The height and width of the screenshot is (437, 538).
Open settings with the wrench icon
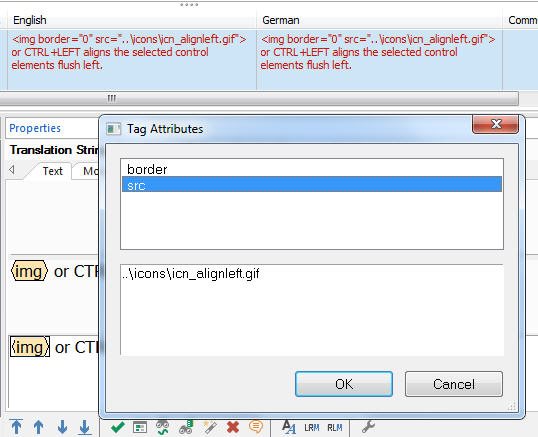pyautogui.click(x=368, y=427)
